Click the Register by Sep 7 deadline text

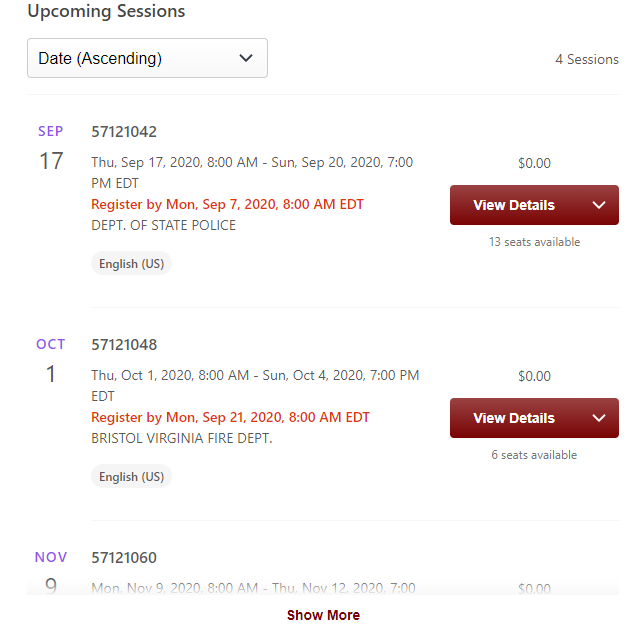coord(228,204)
